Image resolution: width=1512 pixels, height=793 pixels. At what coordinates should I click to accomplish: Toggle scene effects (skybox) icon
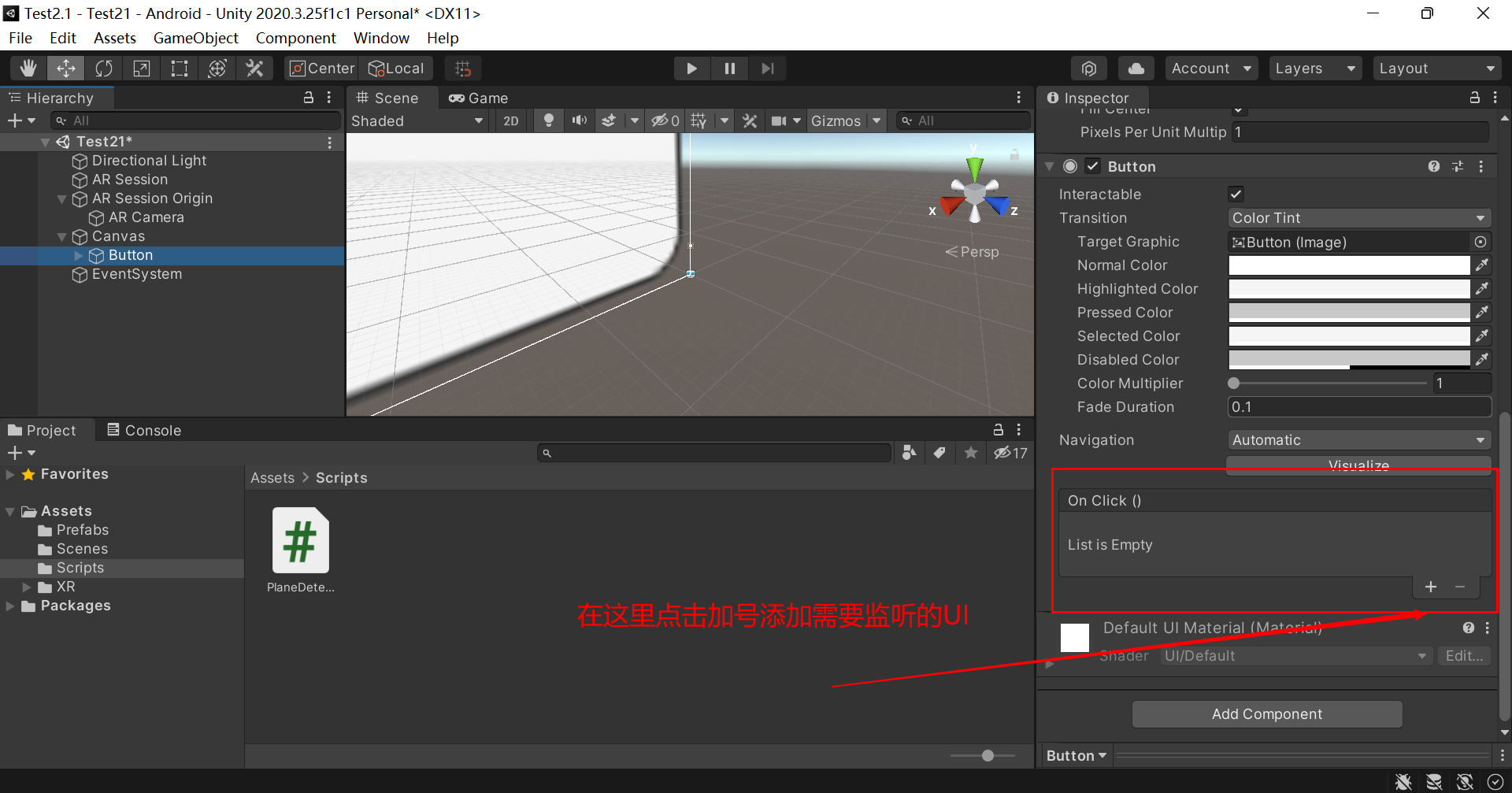pyautogui.click(x=609, y=120)
